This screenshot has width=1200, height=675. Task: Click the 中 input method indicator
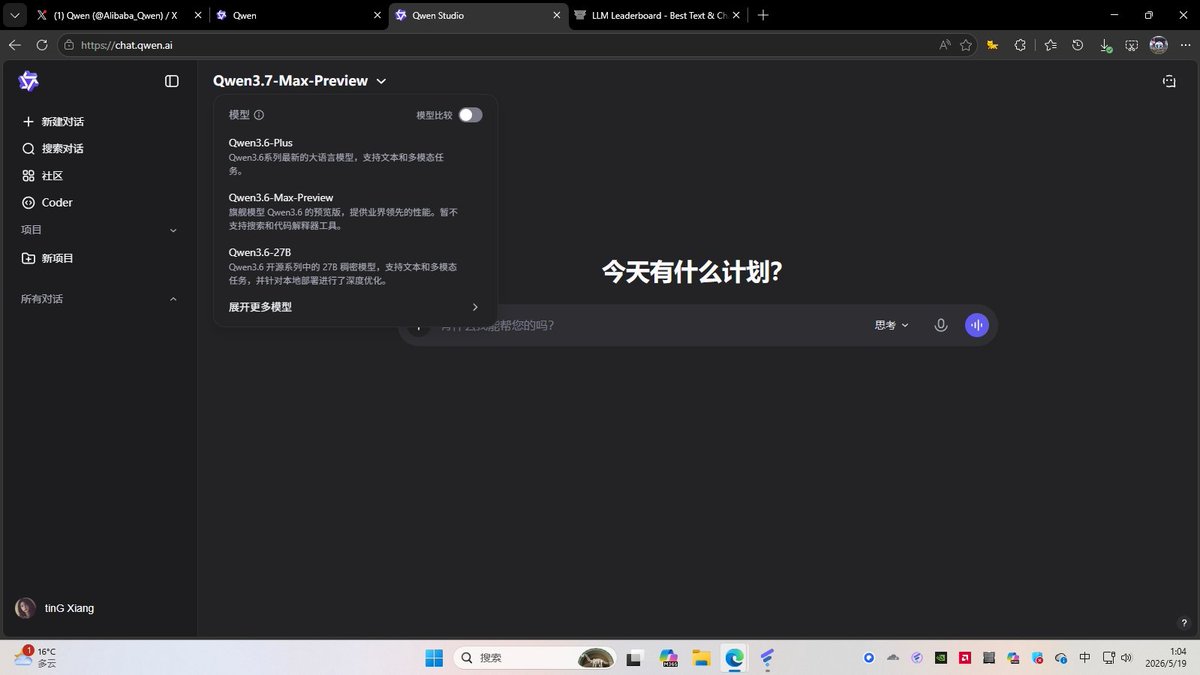(x=1085, y=658)
